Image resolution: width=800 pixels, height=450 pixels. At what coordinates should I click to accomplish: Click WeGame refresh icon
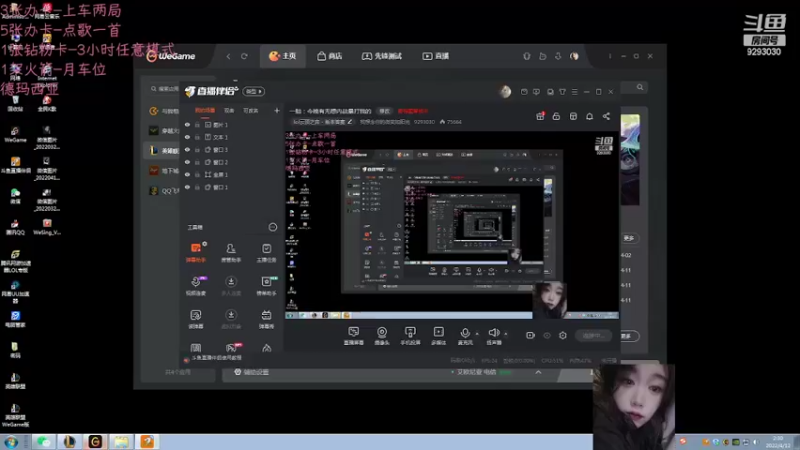[244, 56]
